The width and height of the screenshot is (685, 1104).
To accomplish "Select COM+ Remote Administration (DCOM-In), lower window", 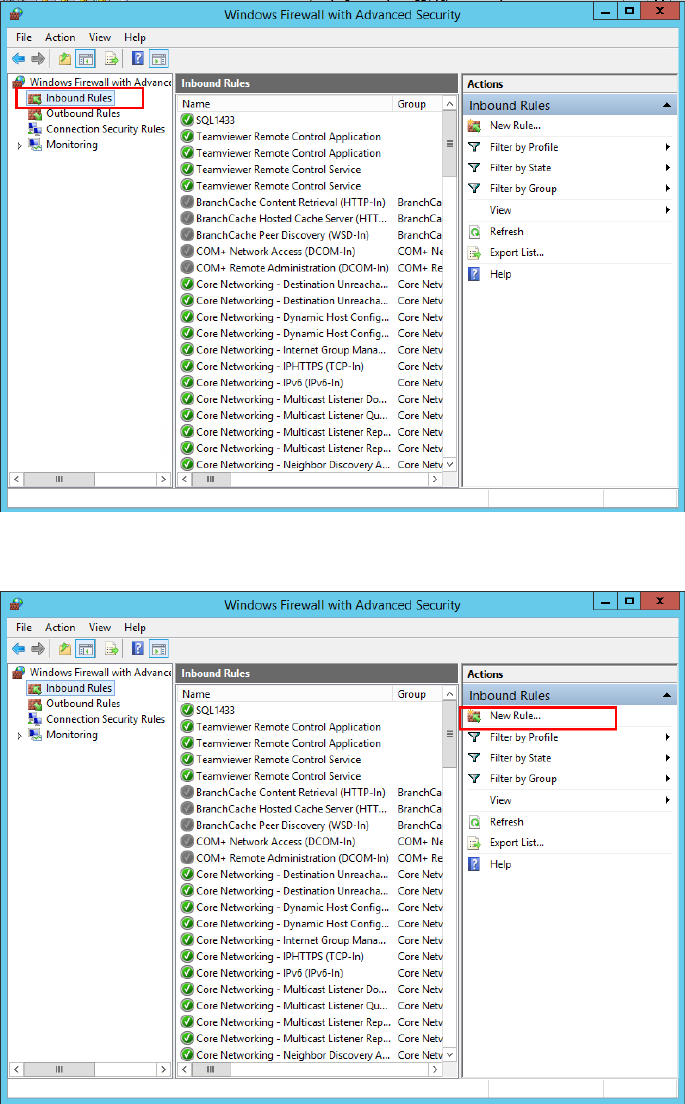I will pos(292,858).
